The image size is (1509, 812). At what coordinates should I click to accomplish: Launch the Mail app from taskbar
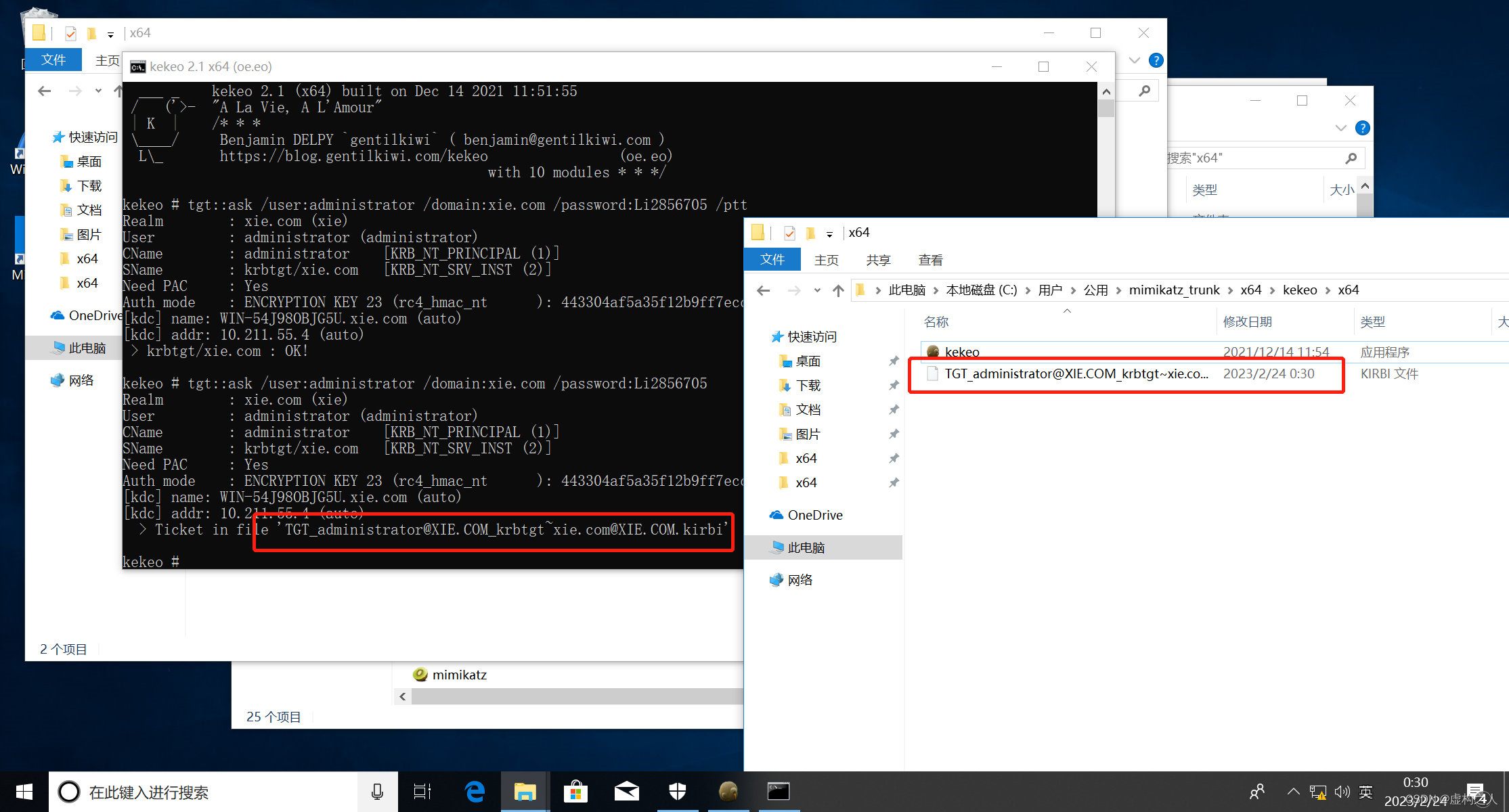[x=626, y=791]
